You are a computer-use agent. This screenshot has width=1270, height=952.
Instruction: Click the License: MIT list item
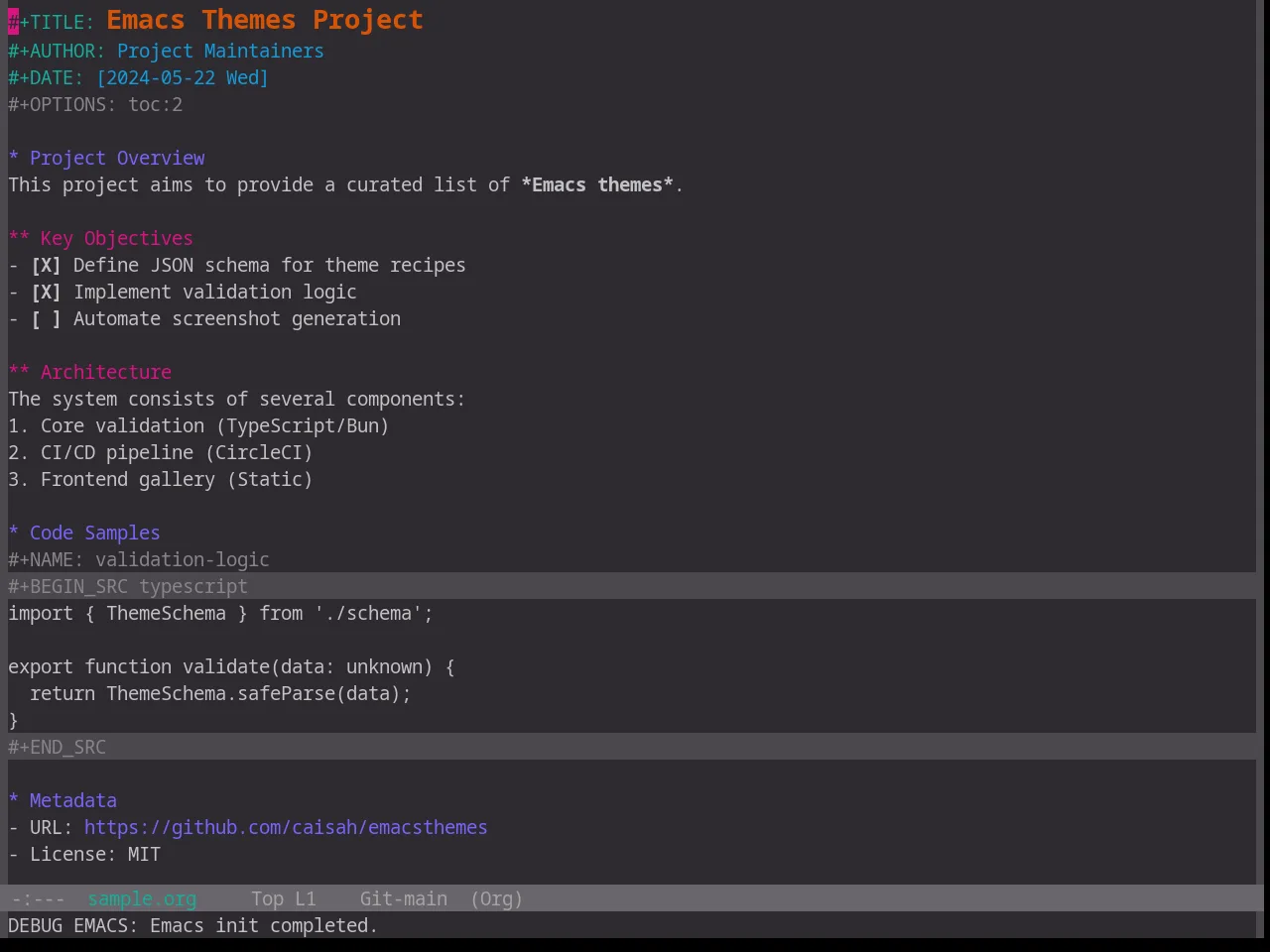point(84,855)
